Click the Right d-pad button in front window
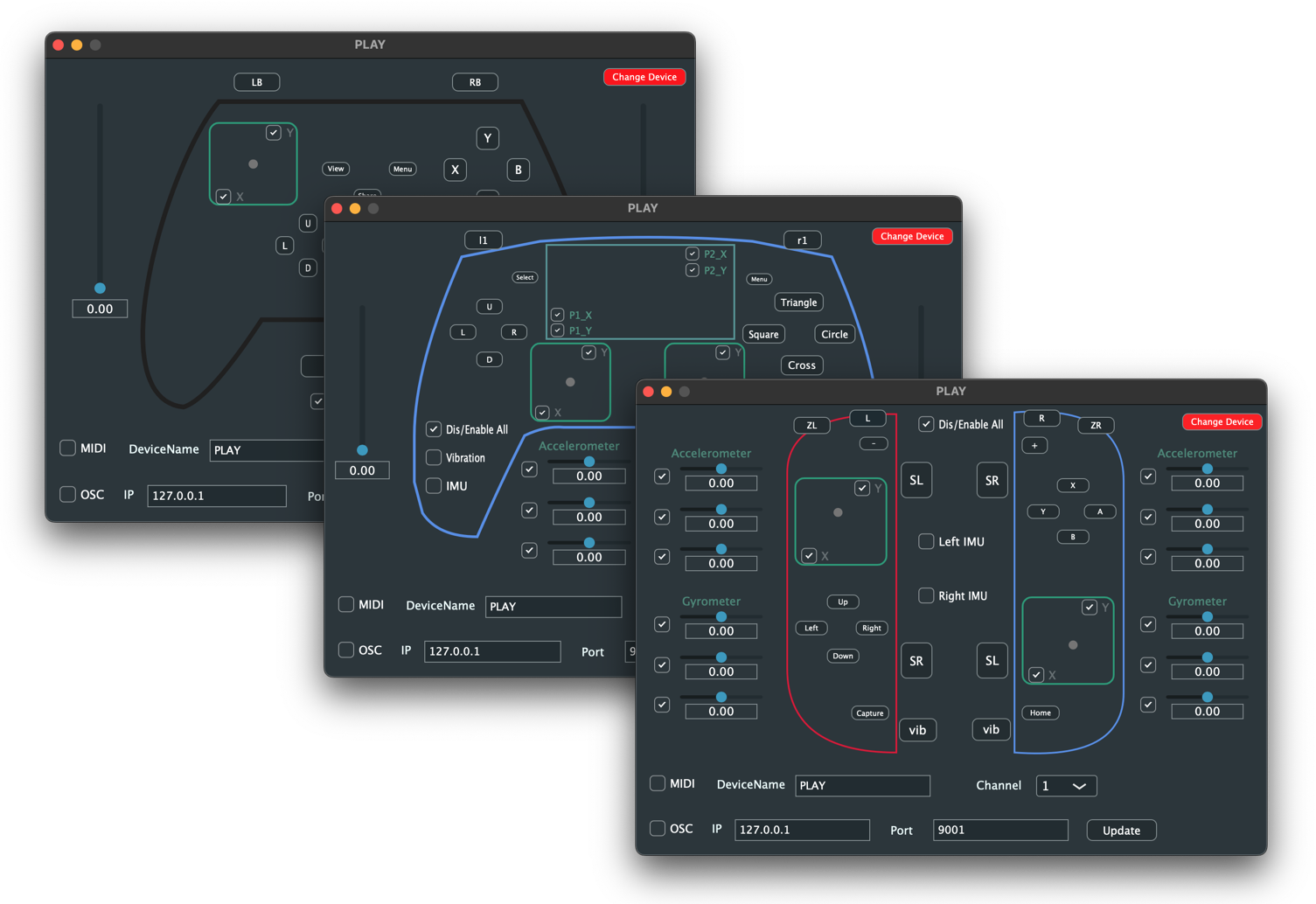The image size is (1316, 904). (x=872, y=629)
